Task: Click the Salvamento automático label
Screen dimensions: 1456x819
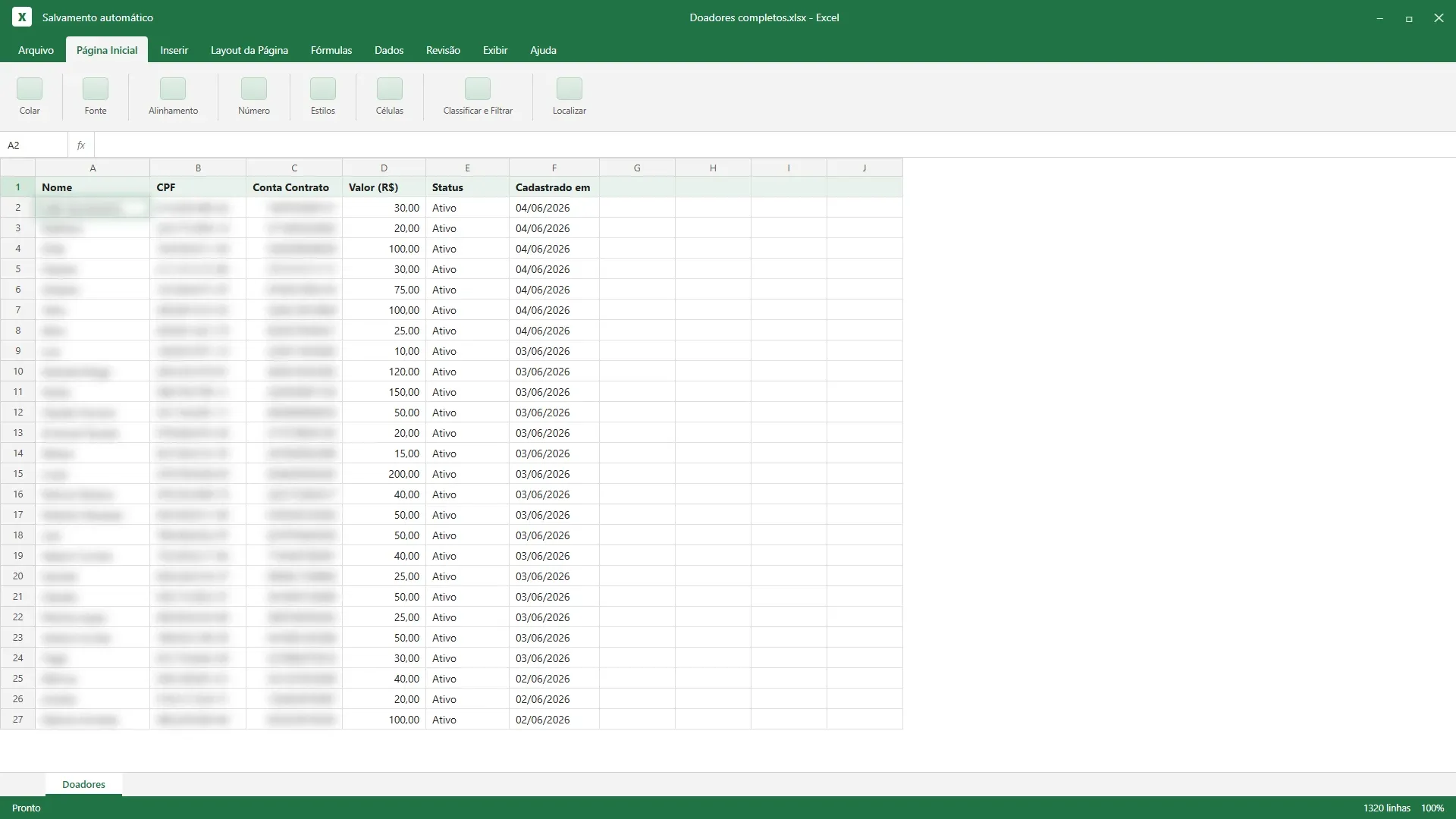Action: click(x=98, y=17)
